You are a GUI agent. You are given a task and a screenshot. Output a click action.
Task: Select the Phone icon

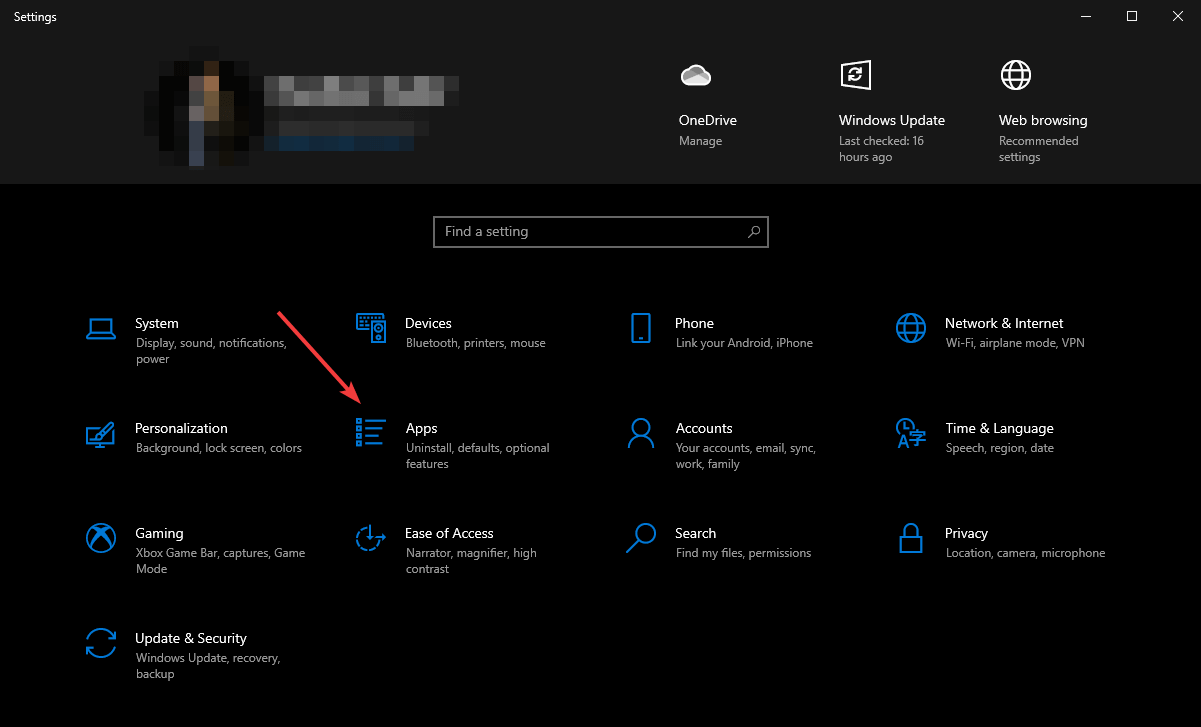[640, 328]
